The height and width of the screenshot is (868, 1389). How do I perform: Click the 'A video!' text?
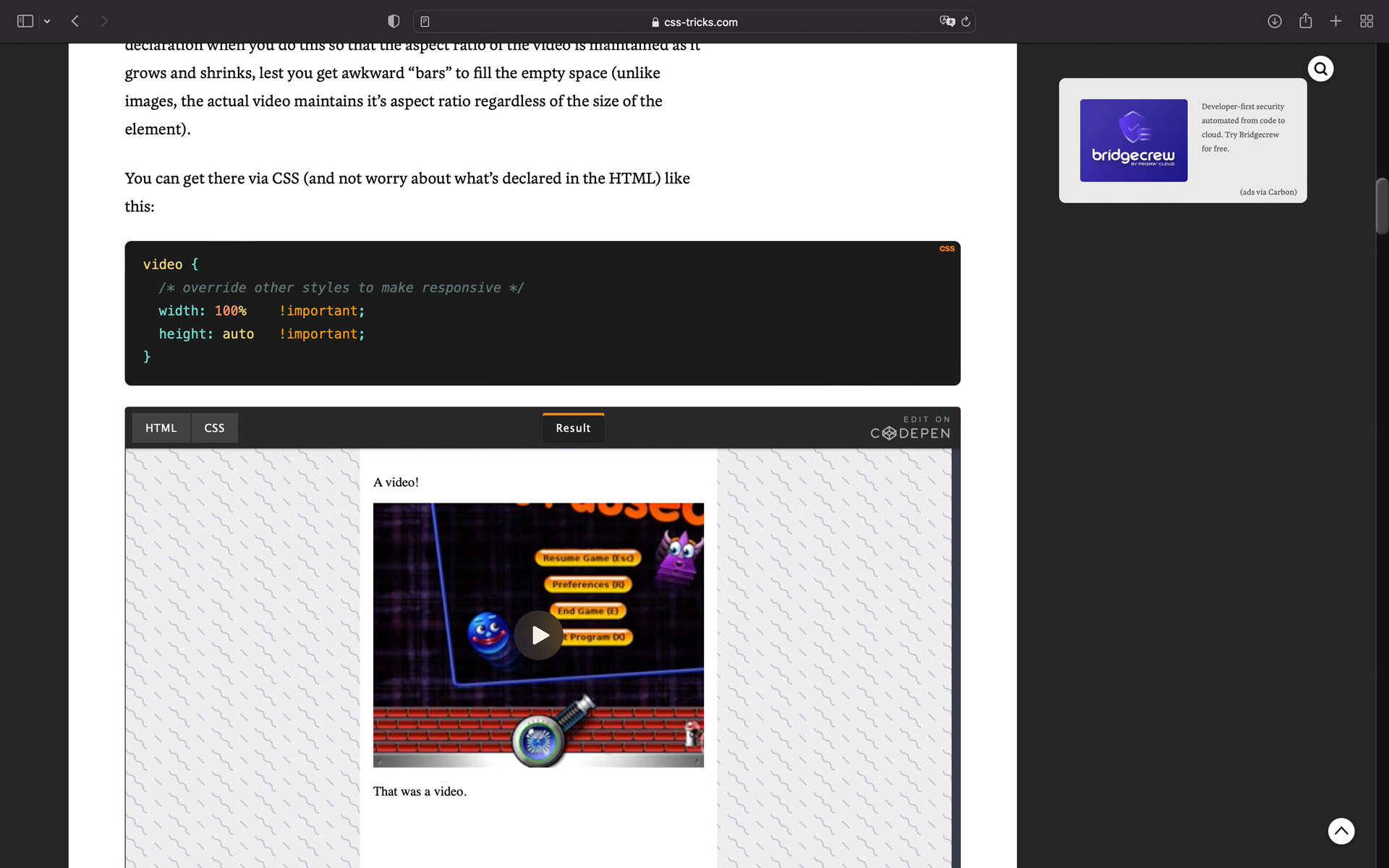click(396, 482)
